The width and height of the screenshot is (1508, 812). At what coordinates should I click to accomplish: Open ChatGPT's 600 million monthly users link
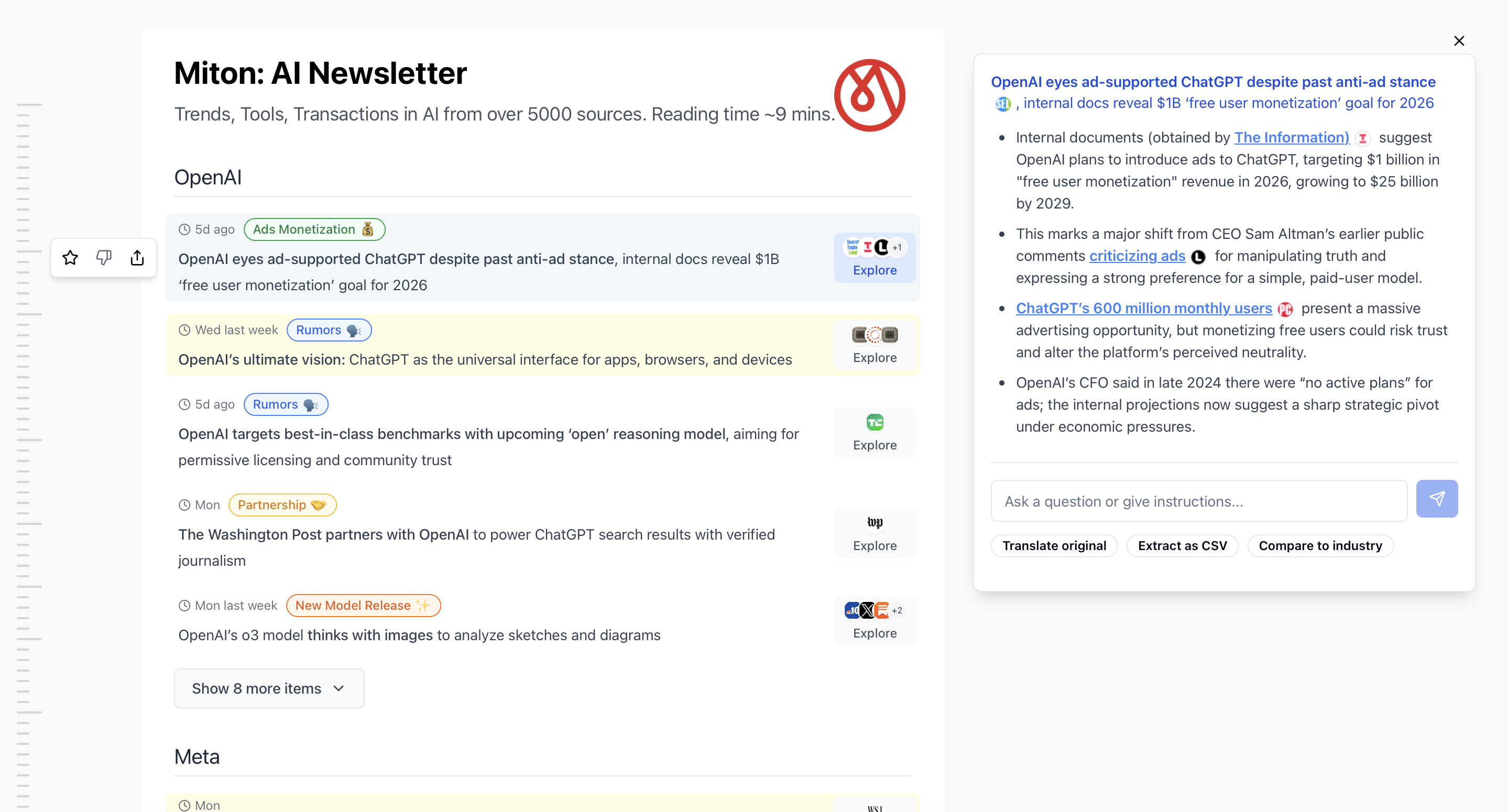pyautogui.click(x=1143, y=309)
